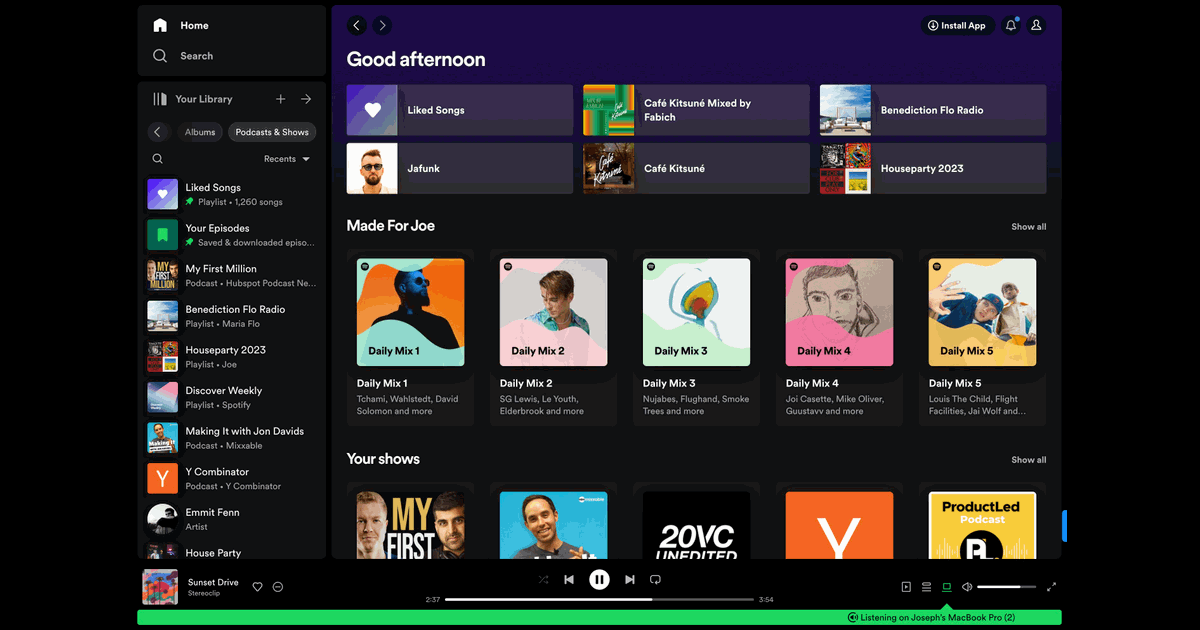Open the Daily Mix 5 card
Image resolution: width=1200 pixels, height=630 pixels.
coord(982,338)
